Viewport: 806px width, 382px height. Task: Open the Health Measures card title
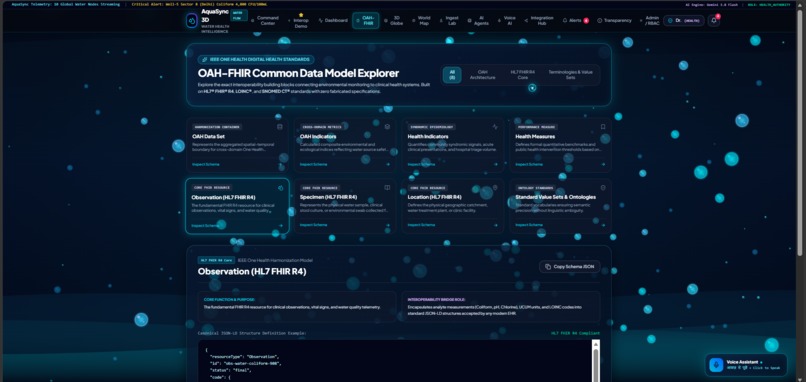point(535,137)
